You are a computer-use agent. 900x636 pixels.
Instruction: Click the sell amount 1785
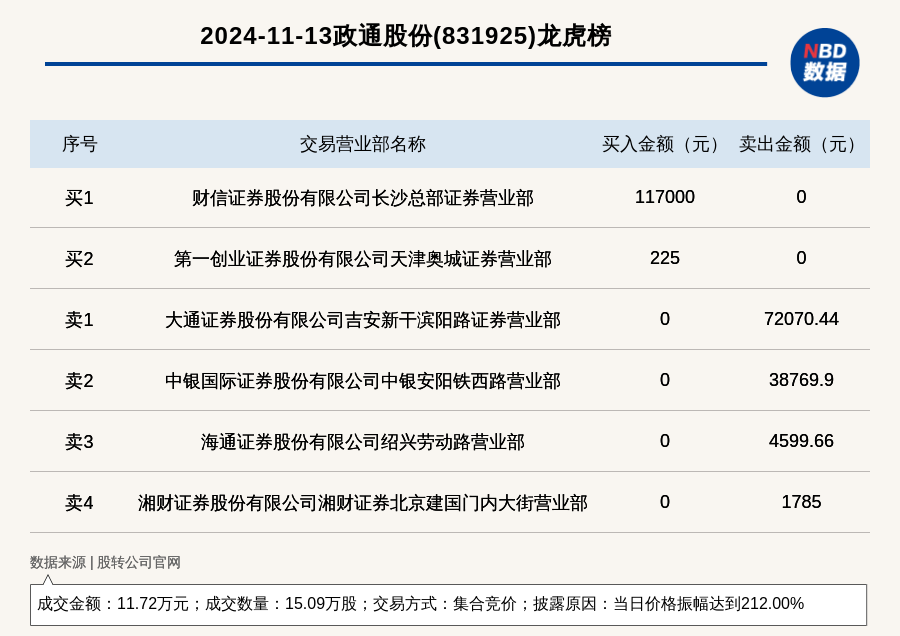[801, 501]
